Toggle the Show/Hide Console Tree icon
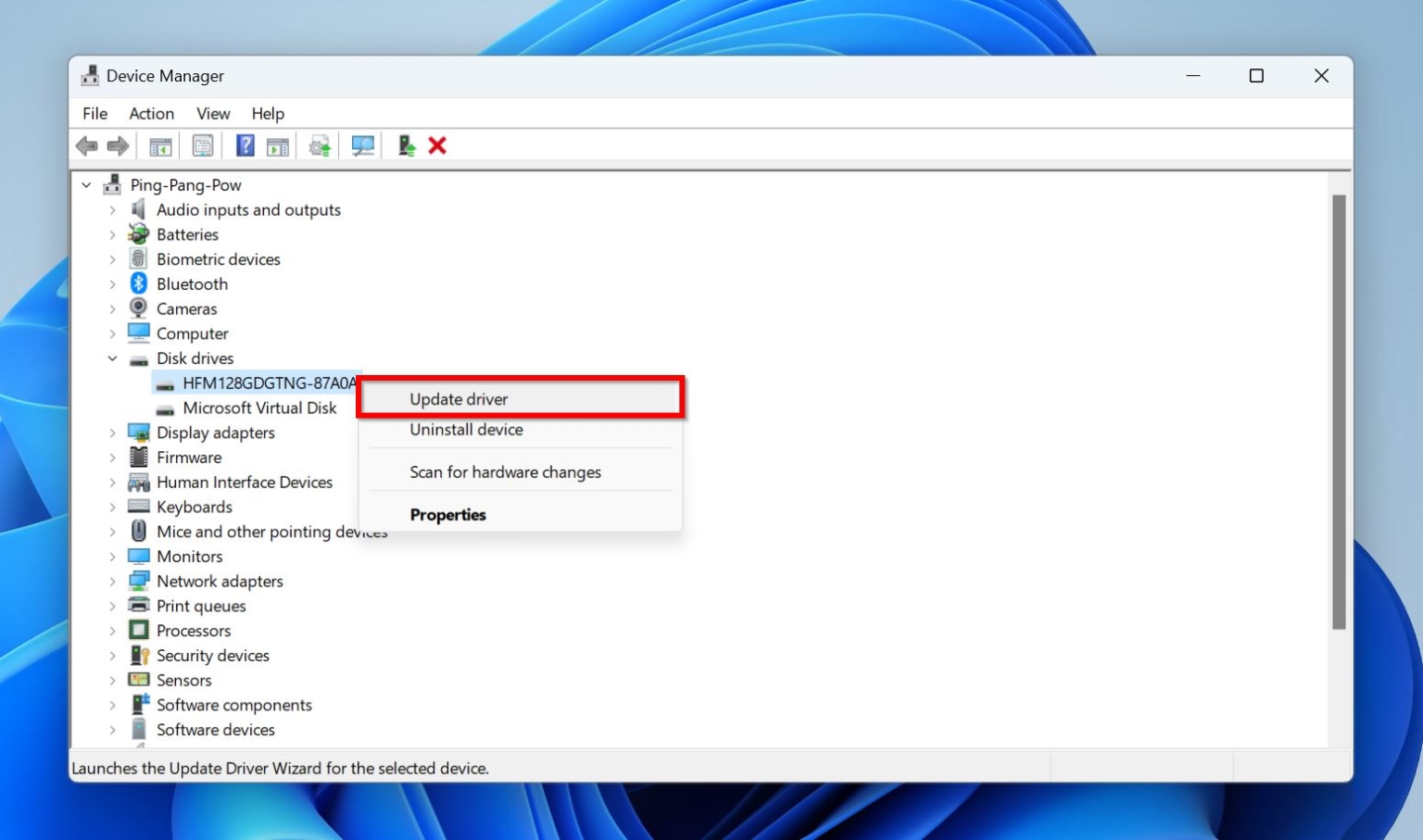 coord(159,145)
